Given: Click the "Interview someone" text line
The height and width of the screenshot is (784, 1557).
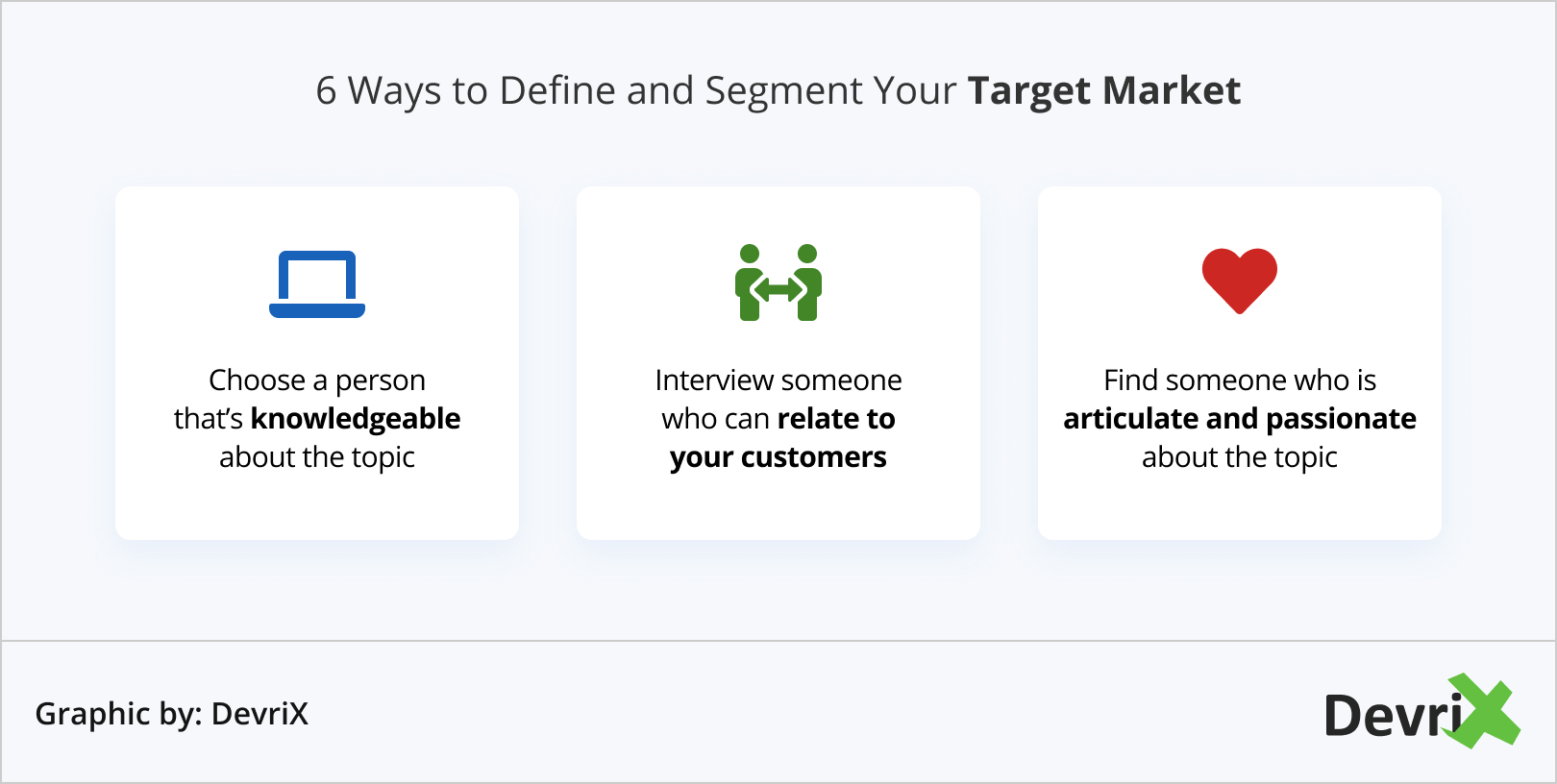Looking at the screenshot, I should coord(778,380).
